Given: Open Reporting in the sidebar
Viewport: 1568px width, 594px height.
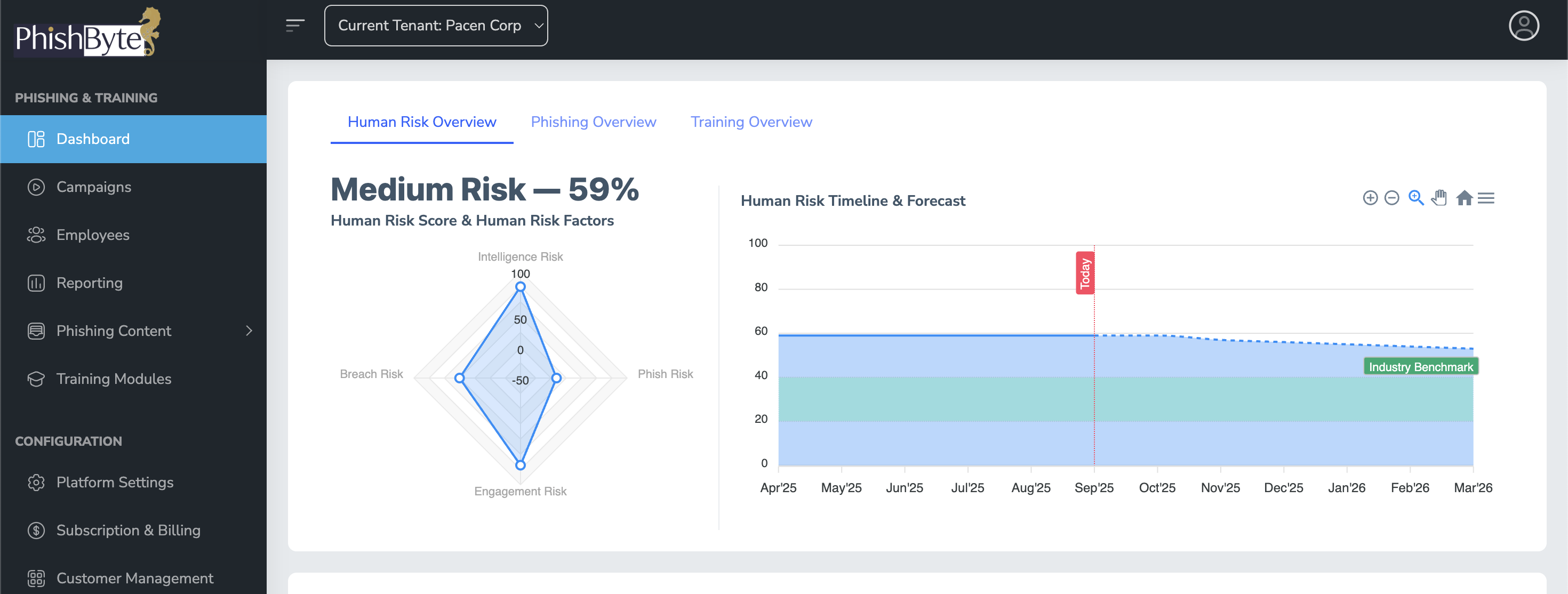Looking at the screenshot, I should [x=90, y=283].
